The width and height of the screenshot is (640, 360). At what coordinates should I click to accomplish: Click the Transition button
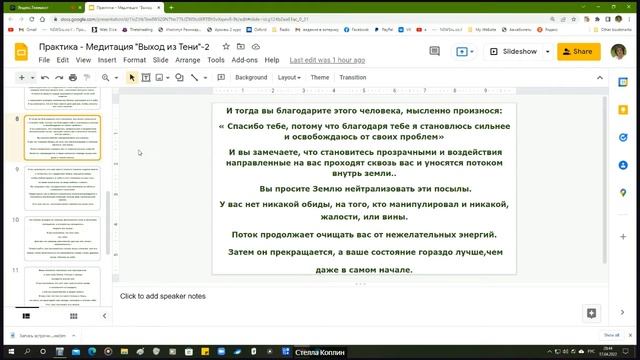tap(353, 78)
